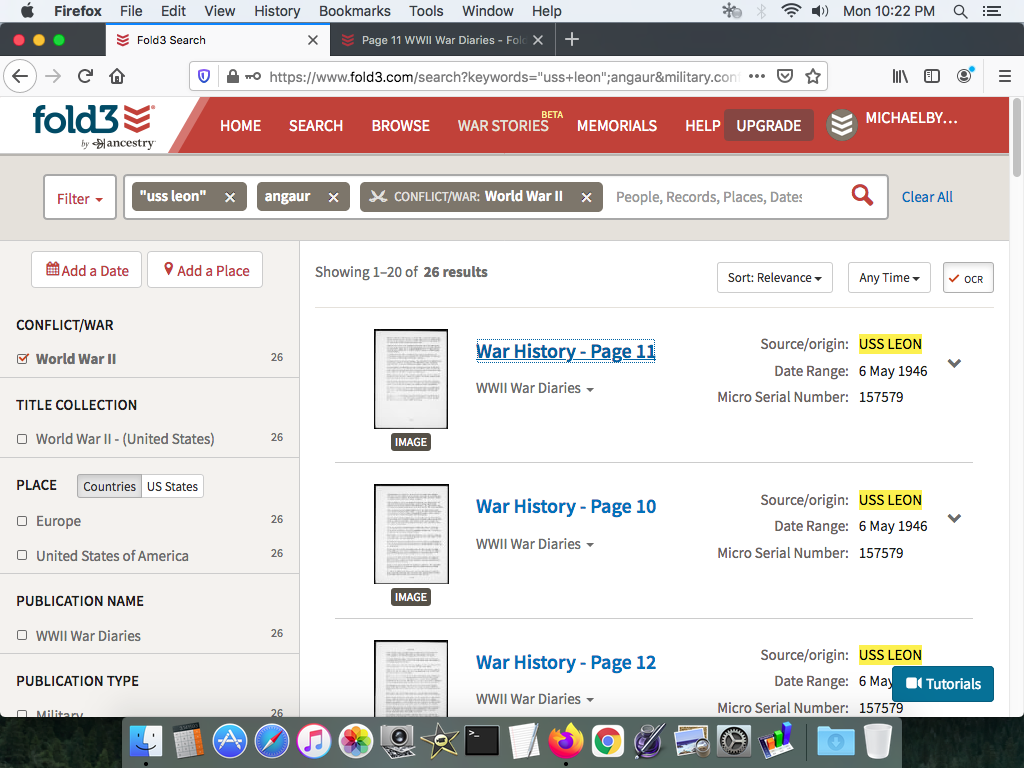
Task: Open War History - Page 10 link
Action: 566,506
